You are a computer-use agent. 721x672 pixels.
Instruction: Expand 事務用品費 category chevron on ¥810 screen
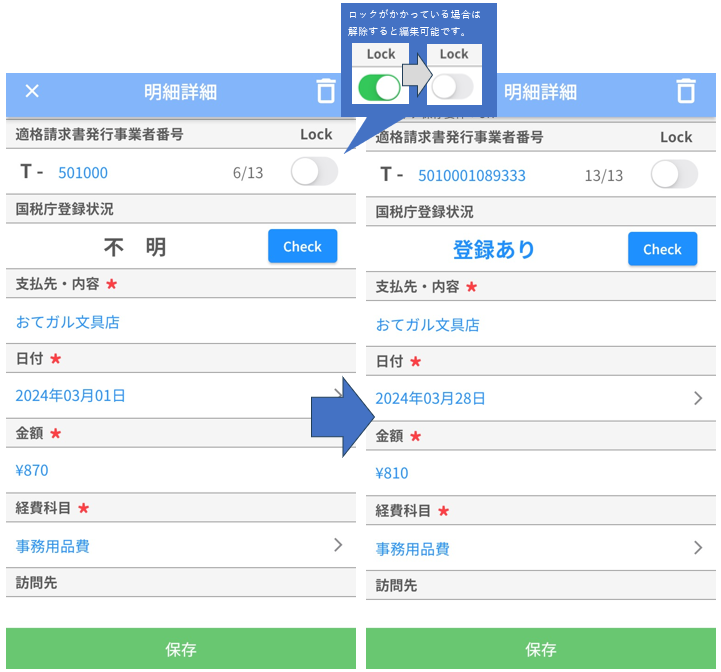(698, 548)
